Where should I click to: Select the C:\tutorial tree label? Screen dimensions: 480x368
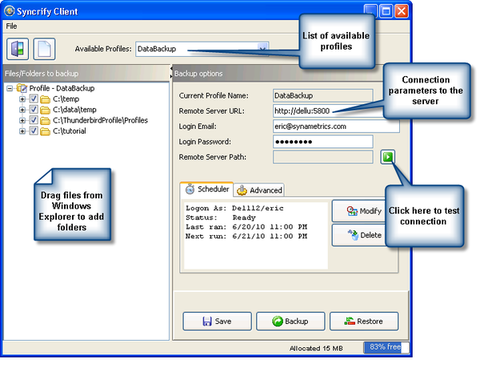pos(69,131)
